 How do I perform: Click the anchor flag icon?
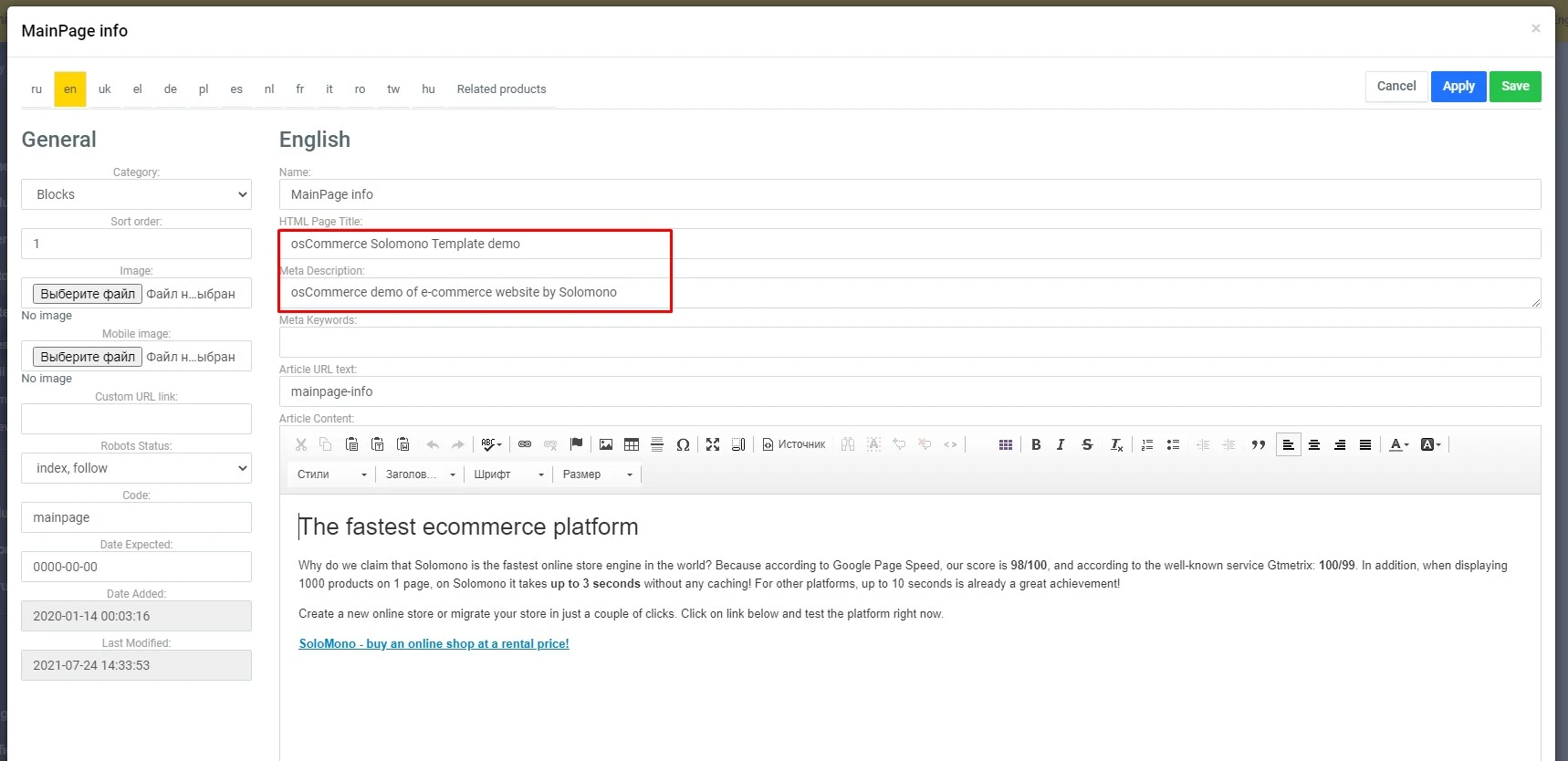[x=576, y=444]
